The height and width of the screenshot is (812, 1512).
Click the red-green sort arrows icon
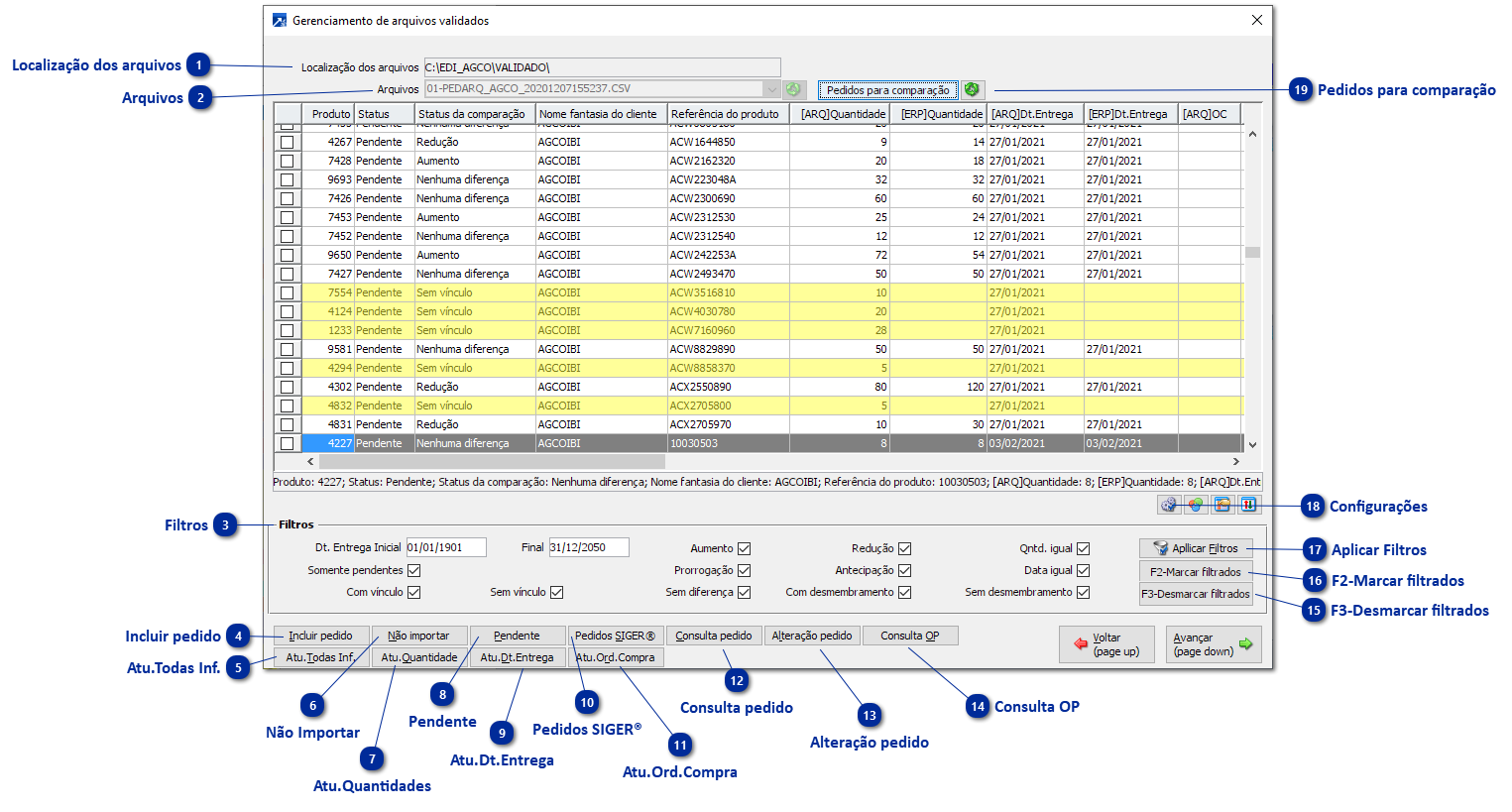tap(1248, 505)
